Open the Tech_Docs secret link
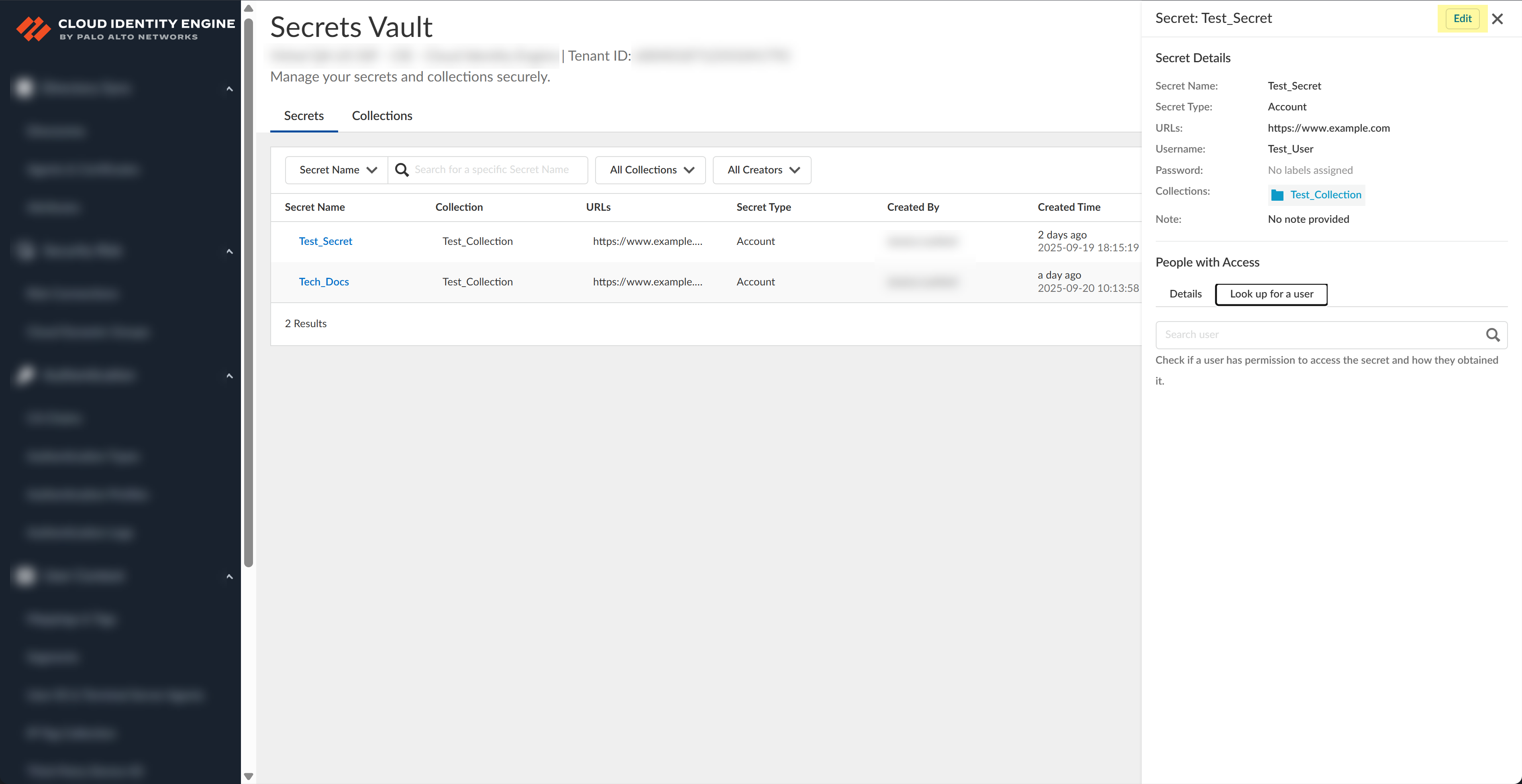1522x784 pixels. [324, 282]
